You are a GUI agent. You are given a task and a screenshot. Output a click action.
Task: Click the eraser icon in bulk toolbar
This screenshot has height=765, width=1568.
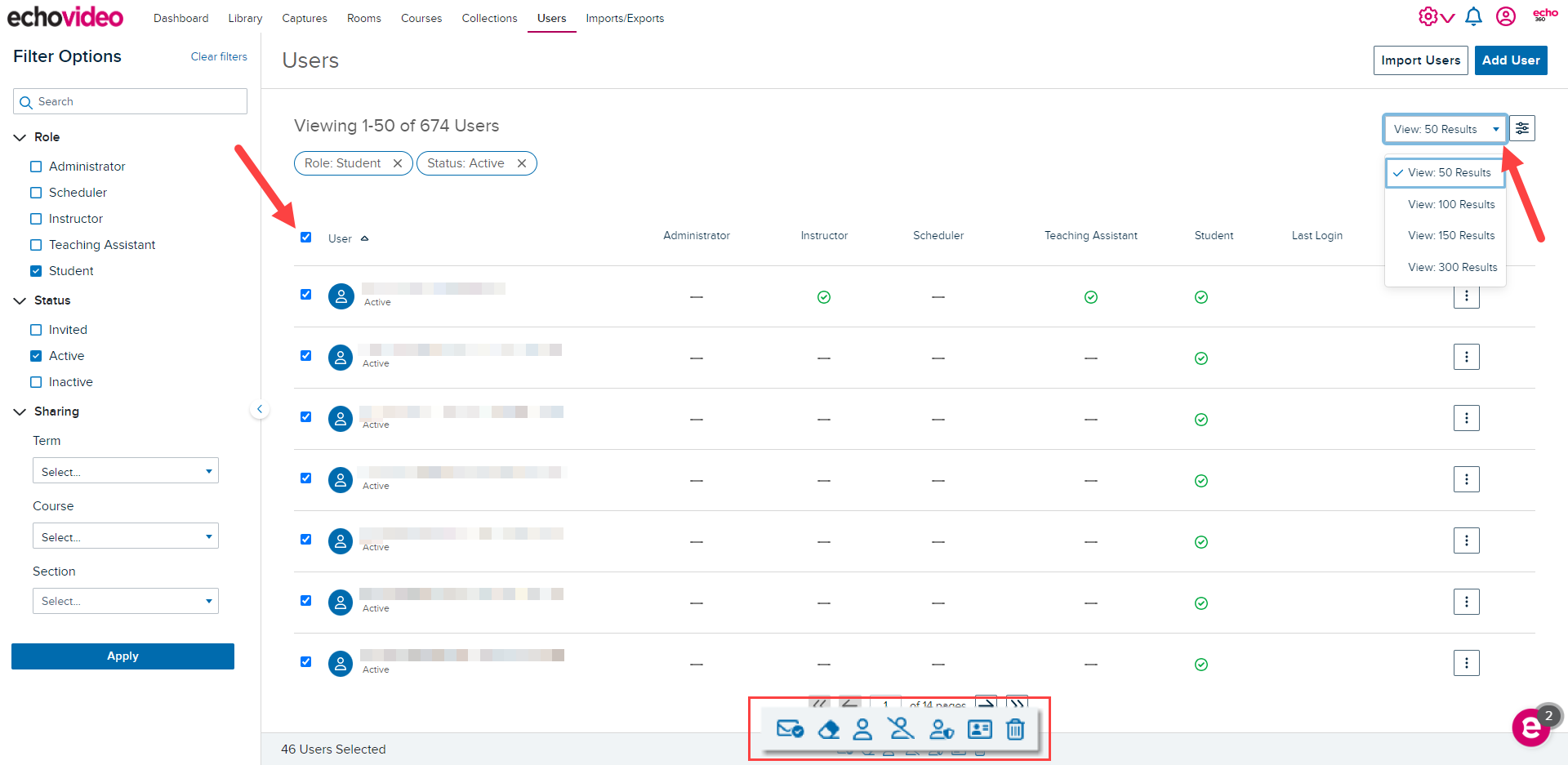(828, 729)
